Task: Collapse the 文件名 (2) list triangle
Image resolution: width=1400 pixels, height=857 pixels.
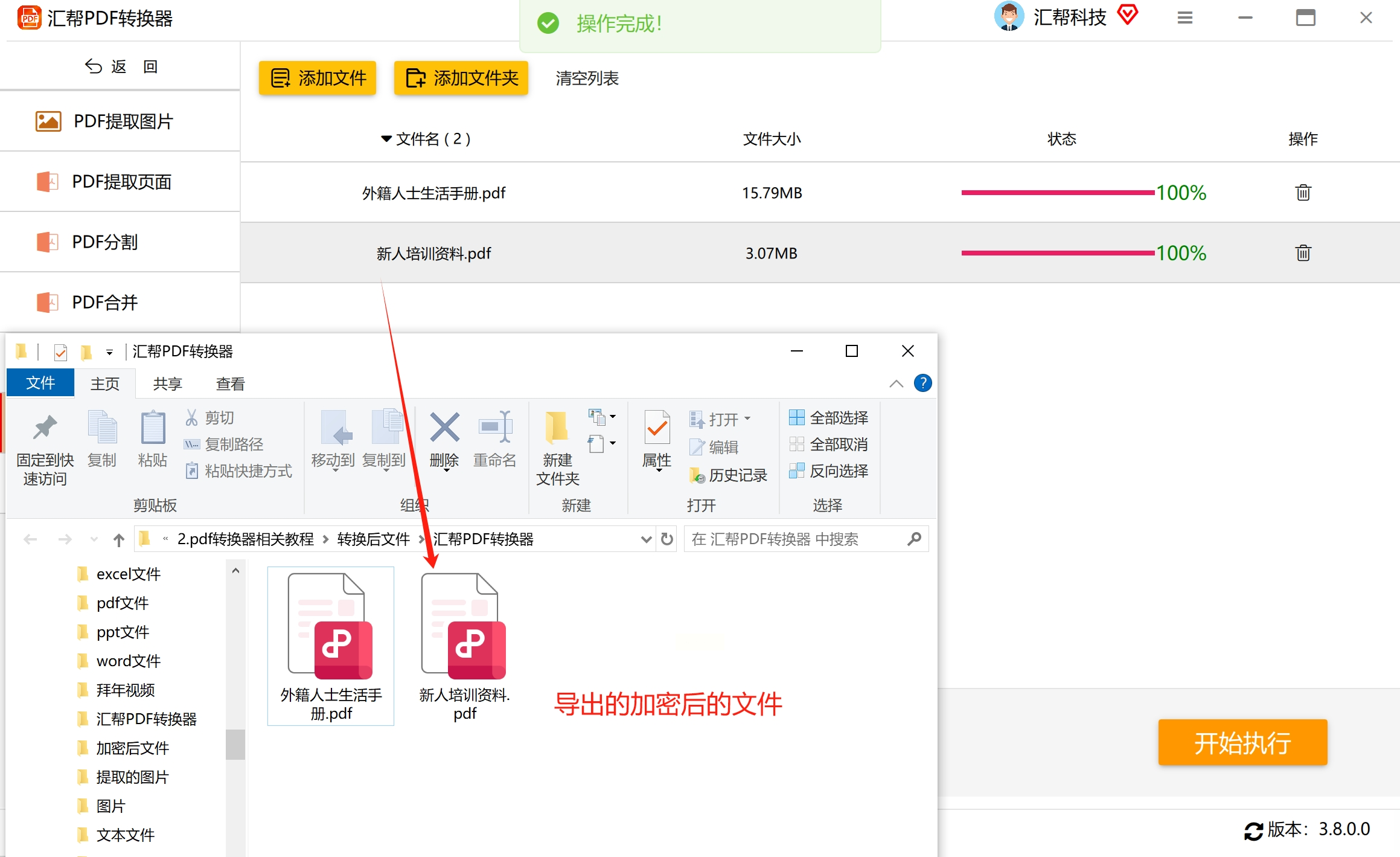Action: coord(386,139)
